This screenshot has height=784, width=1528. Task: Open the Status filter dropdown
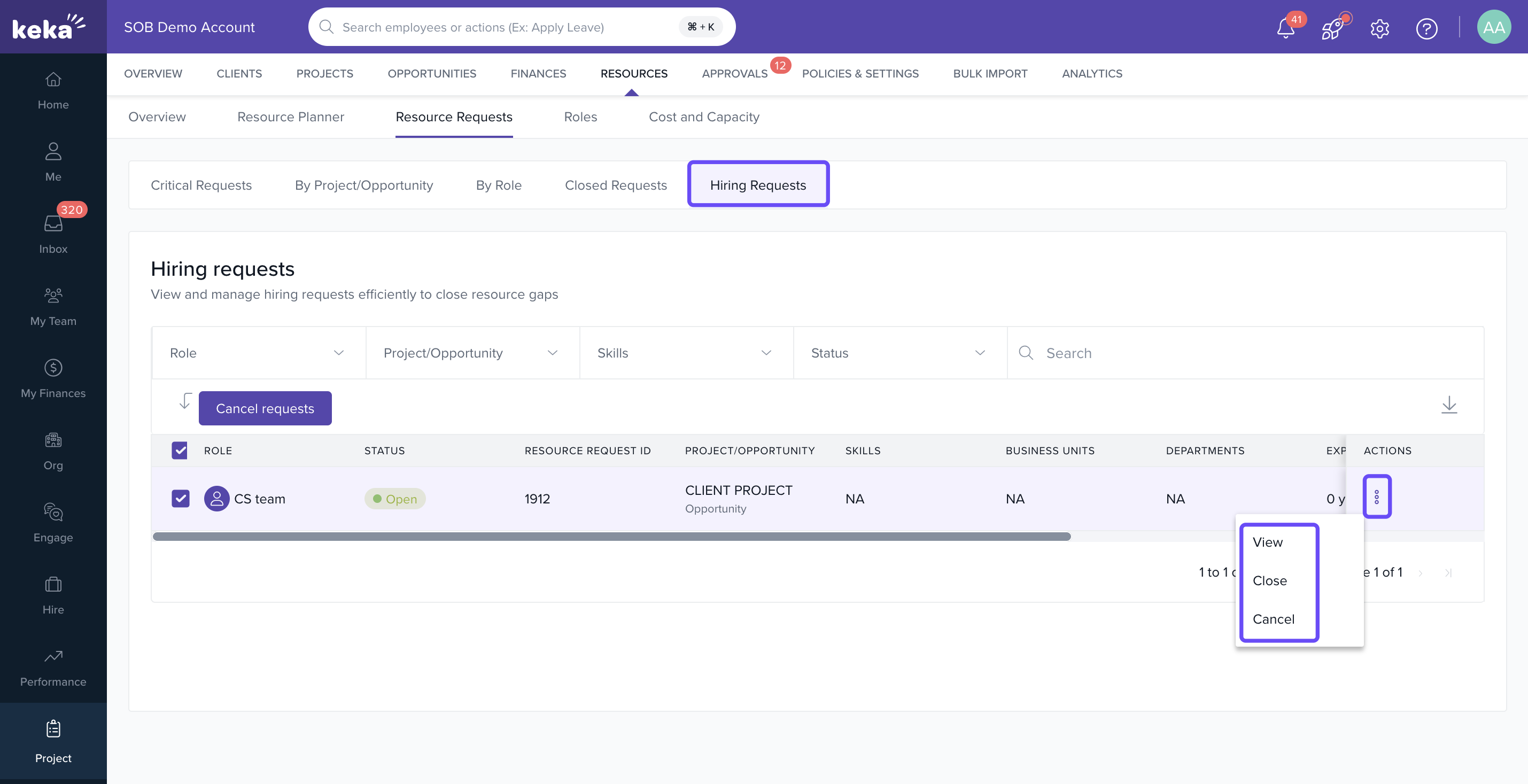tap(898, 353)
